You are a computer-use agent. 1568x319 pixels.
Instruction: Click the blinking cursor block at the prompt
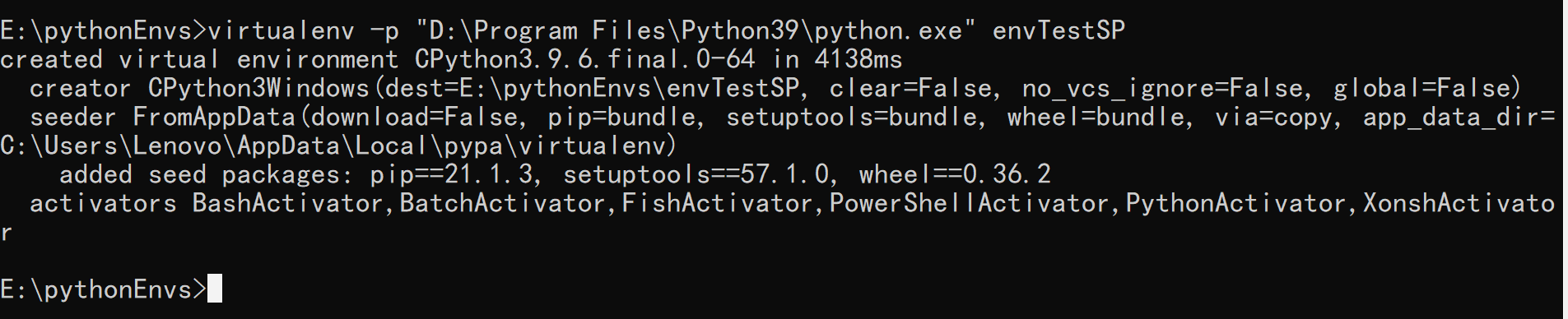215,289
